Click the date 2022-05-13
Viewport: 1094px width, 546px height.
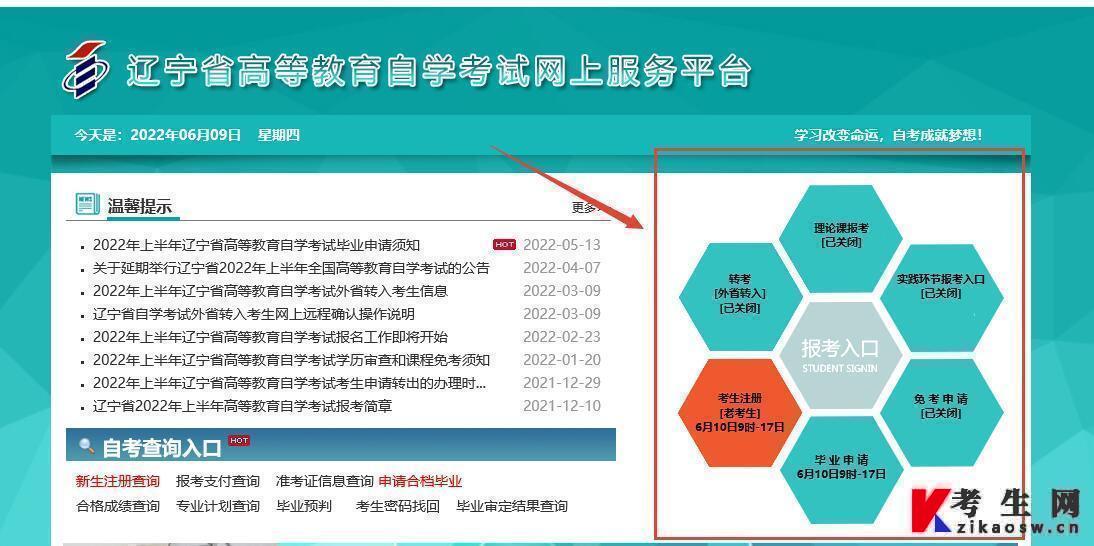(562, 245)
